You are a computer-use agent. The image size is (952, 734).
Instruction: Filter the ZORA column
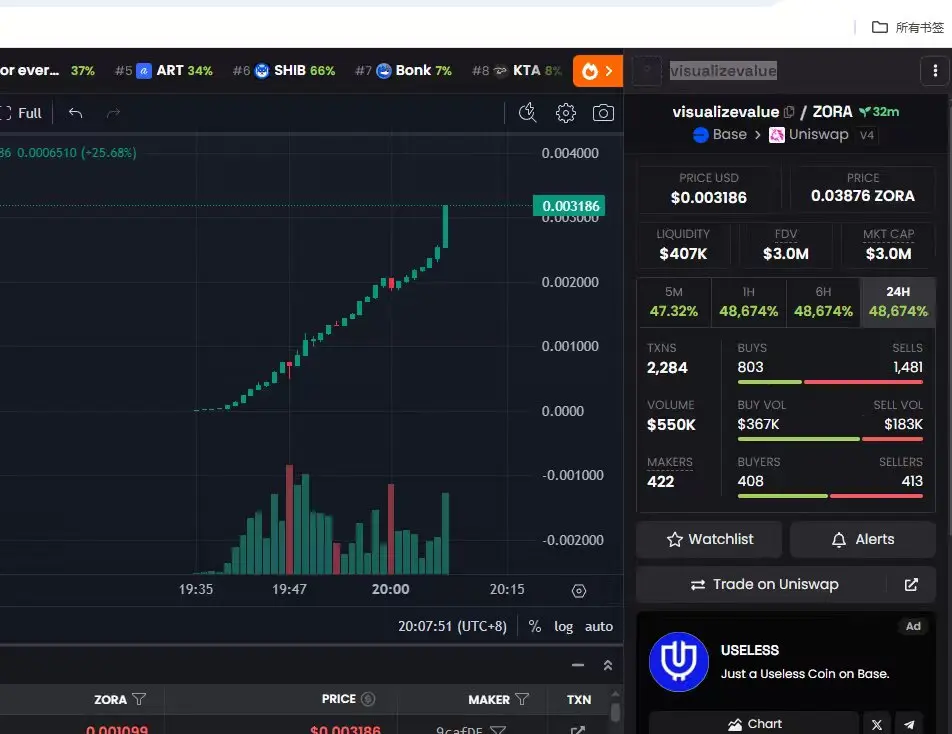[139, 699]
